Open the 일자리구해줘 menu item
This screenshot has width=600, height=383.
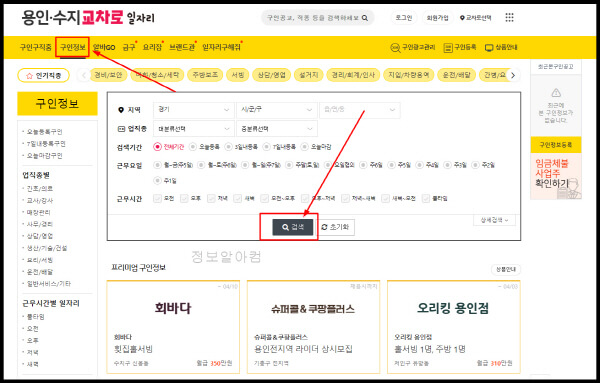coord(221,47)
